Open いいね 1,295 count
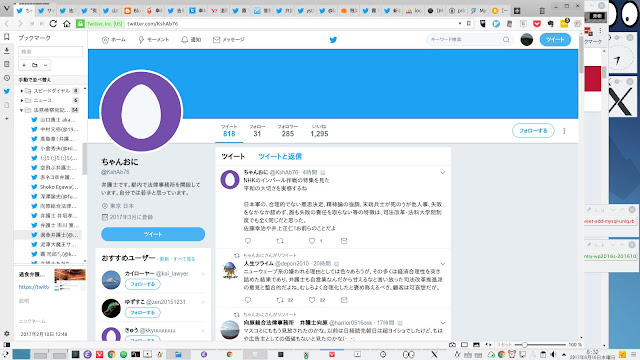640x360 pixels. tap(319, 131)
